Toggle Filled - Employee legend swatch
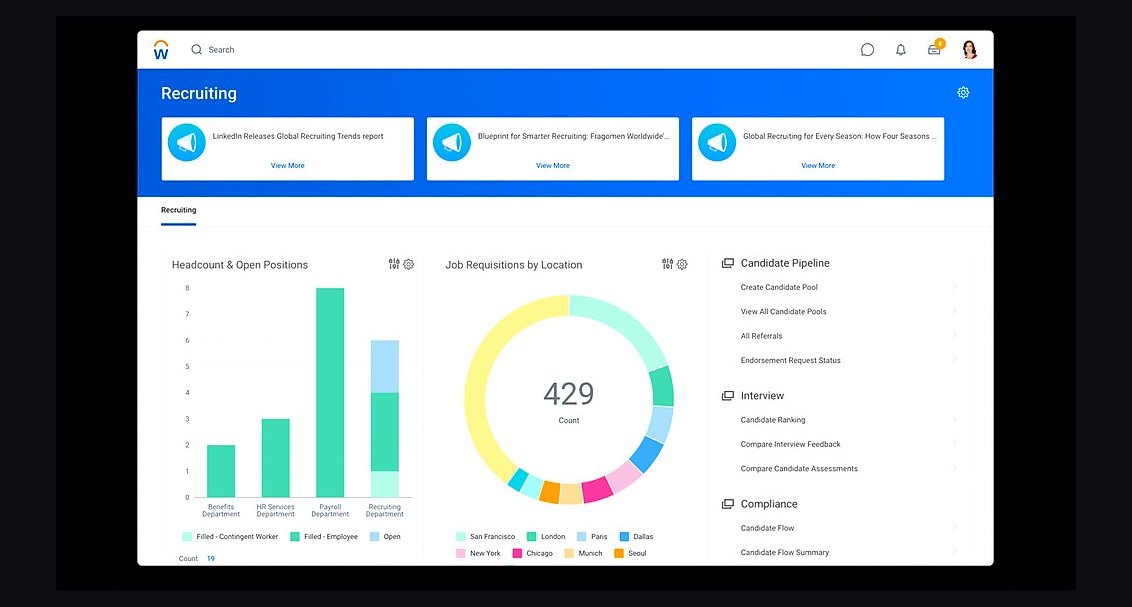The image size is (1132, 607). pos(295,536)
